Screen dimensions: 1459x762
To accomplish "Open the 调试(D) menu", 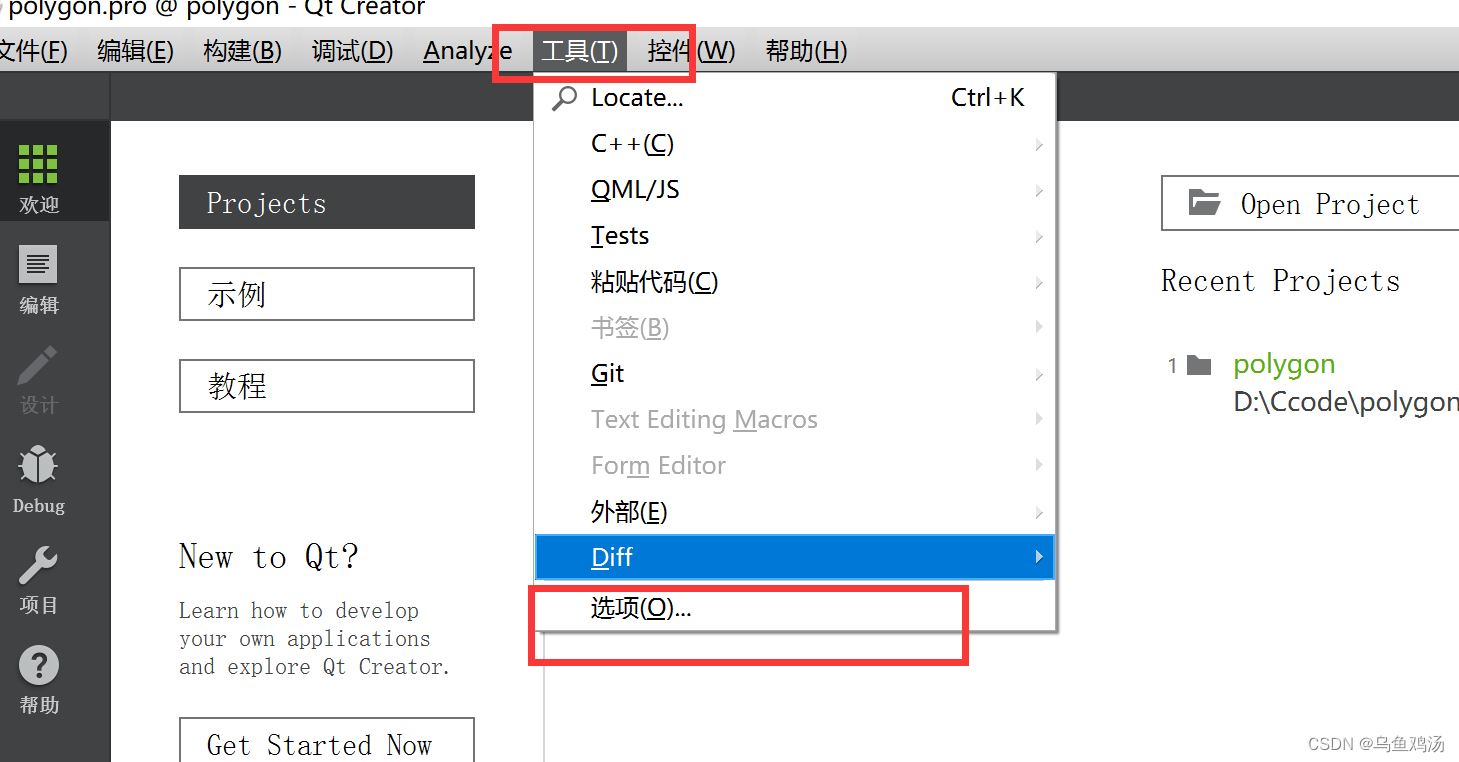I will pos(352,51).
